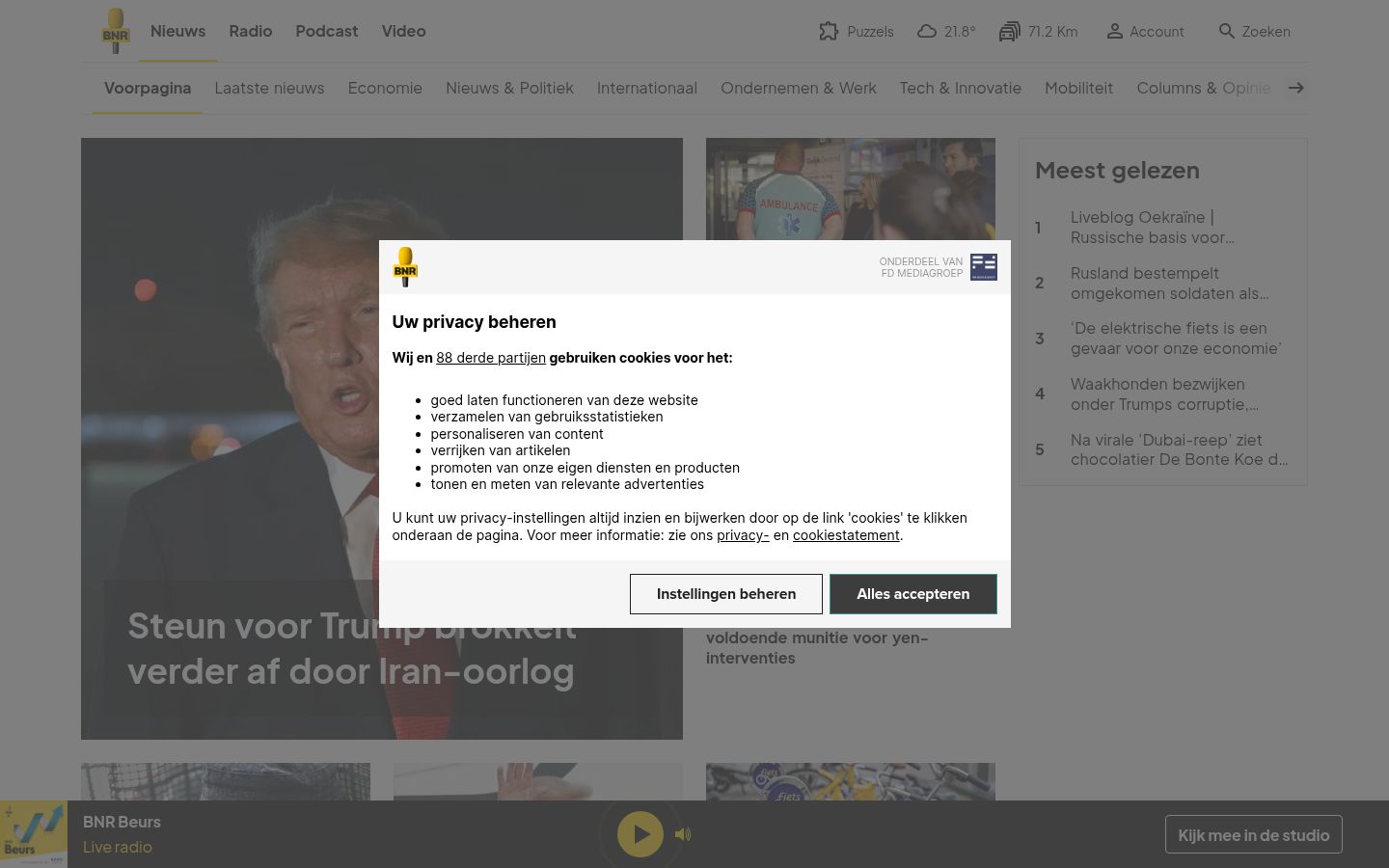Open the Mobiliteit category tab
The image size is (1389, 868).
click(x=1078, y=88)
